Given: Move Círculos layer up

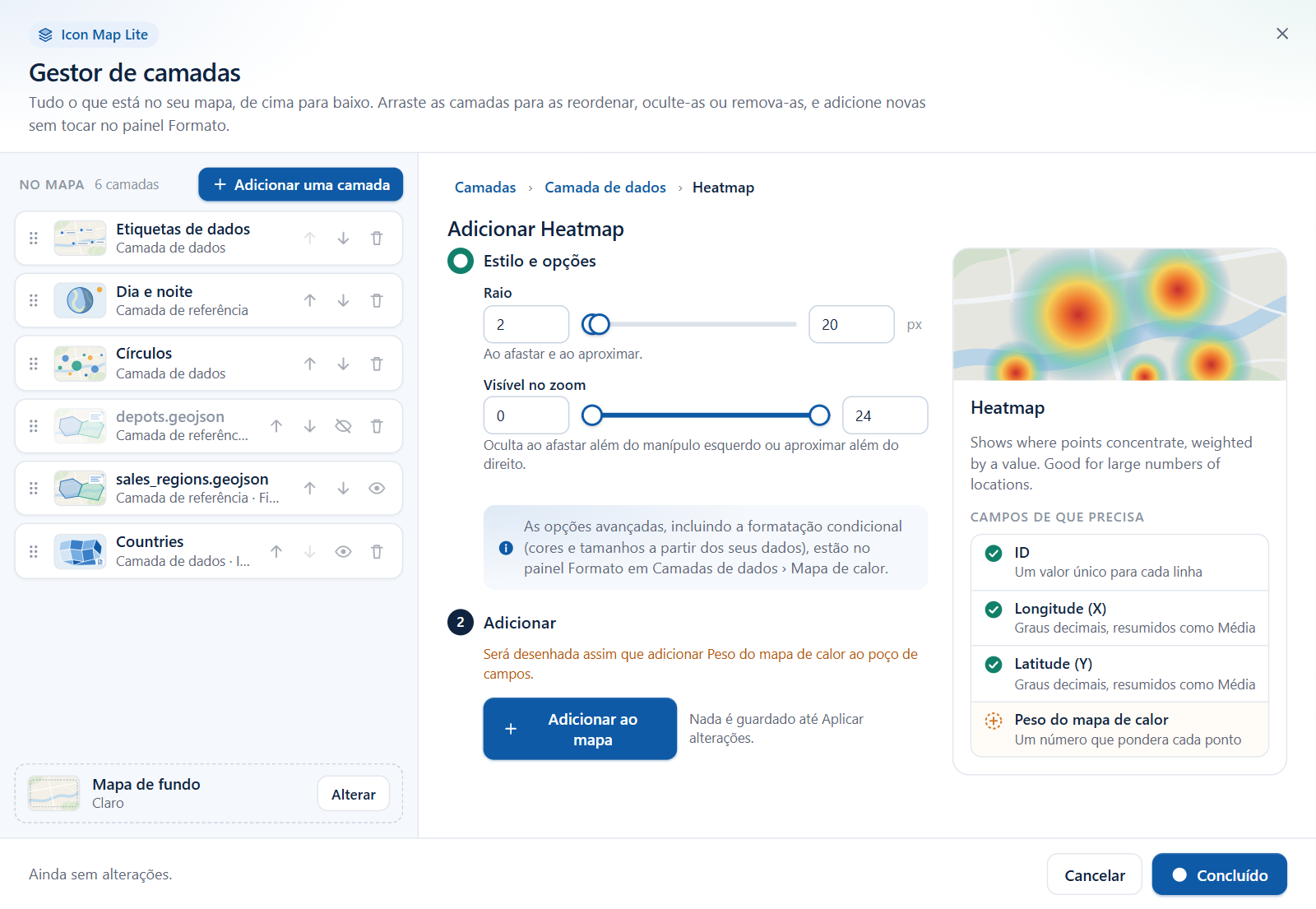Looking at the screenshot, I should click(x=310, y=364).
